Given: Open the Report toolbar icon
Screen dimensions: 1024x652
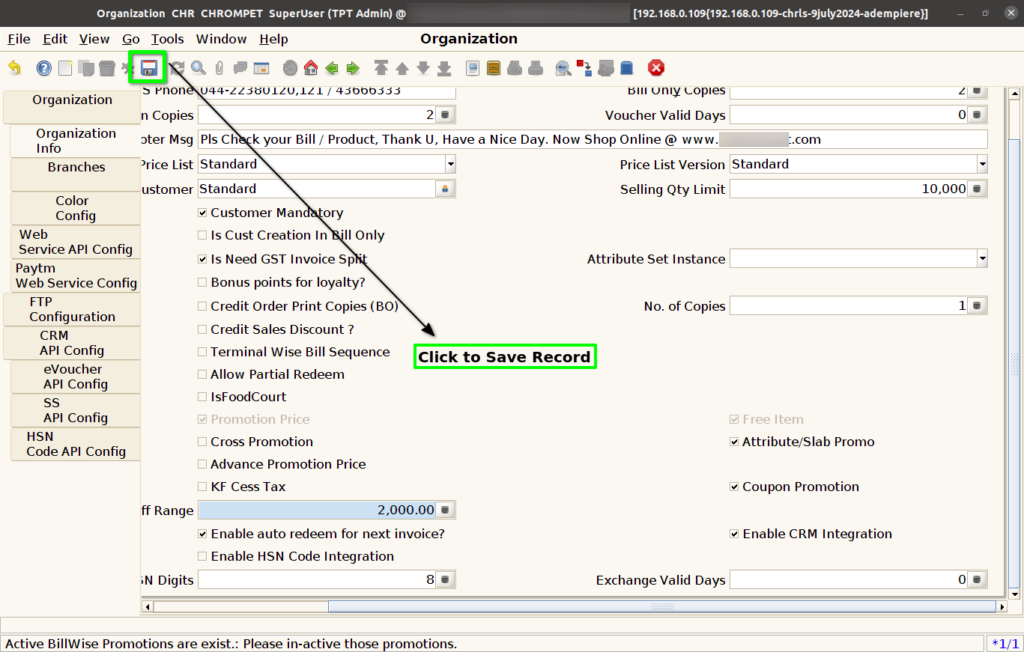Looking at the screenshot, I should pyautogui.click(x=473, y=68).
